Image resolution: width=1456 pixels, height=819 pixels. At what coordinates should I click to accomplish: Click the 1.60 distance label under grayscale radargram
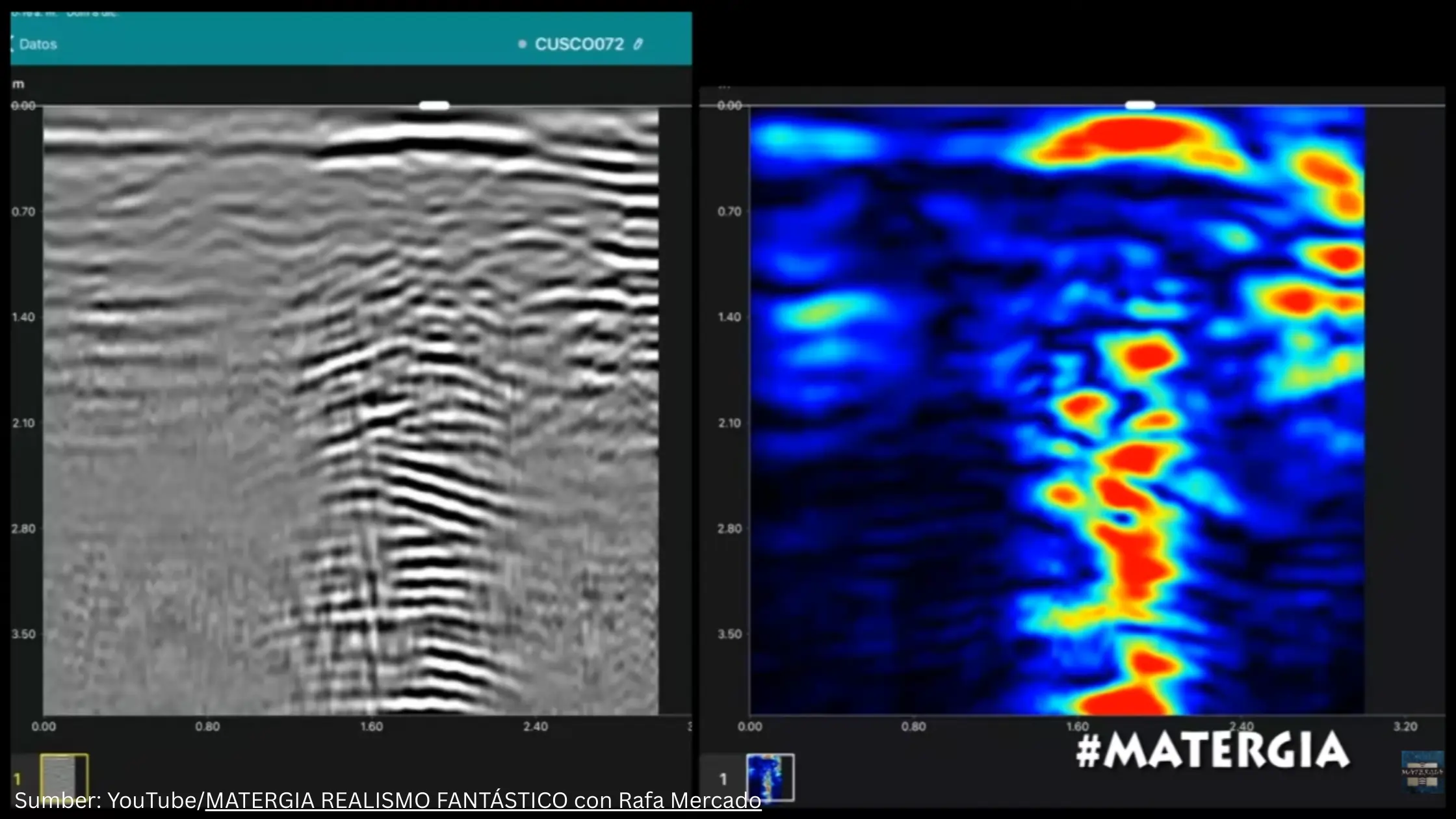pyautogui.click(x=371, y=727)
